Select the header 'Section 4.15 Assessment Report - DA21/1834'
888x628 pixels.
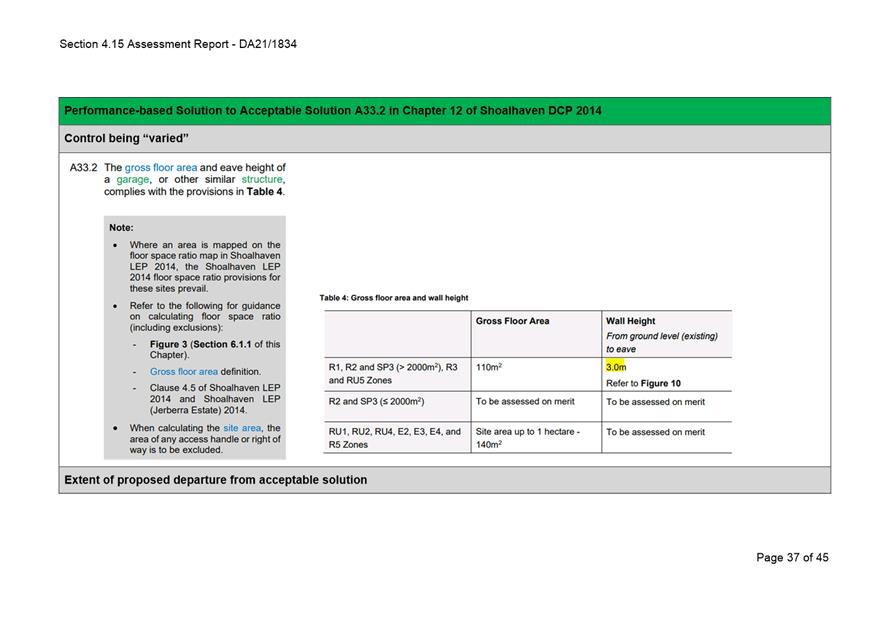178,44
